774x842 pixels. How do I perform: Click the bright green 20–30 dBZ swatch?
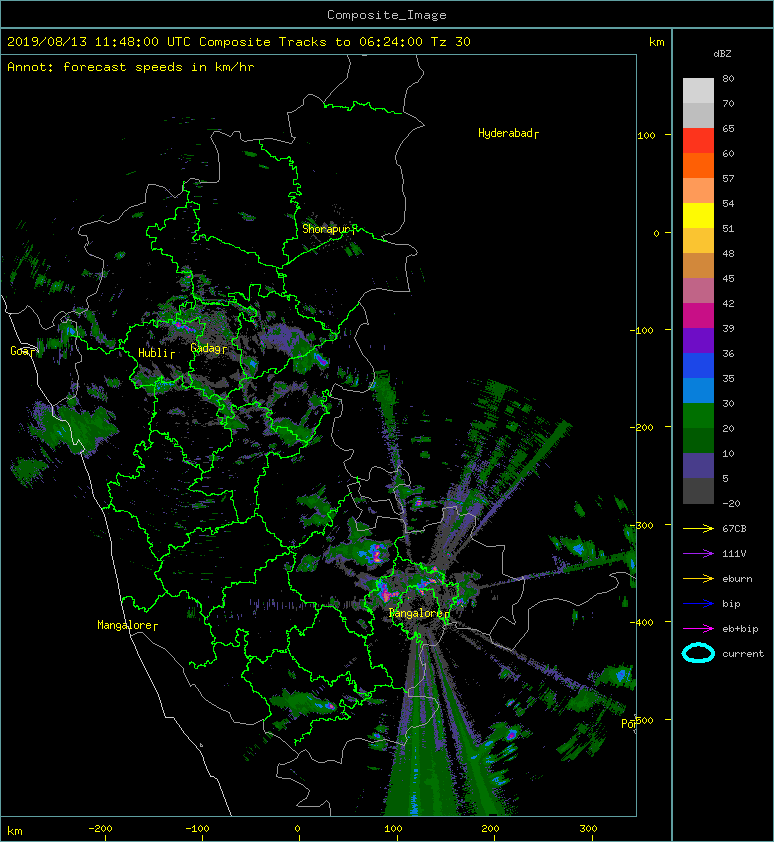click(x=698, y=415)
